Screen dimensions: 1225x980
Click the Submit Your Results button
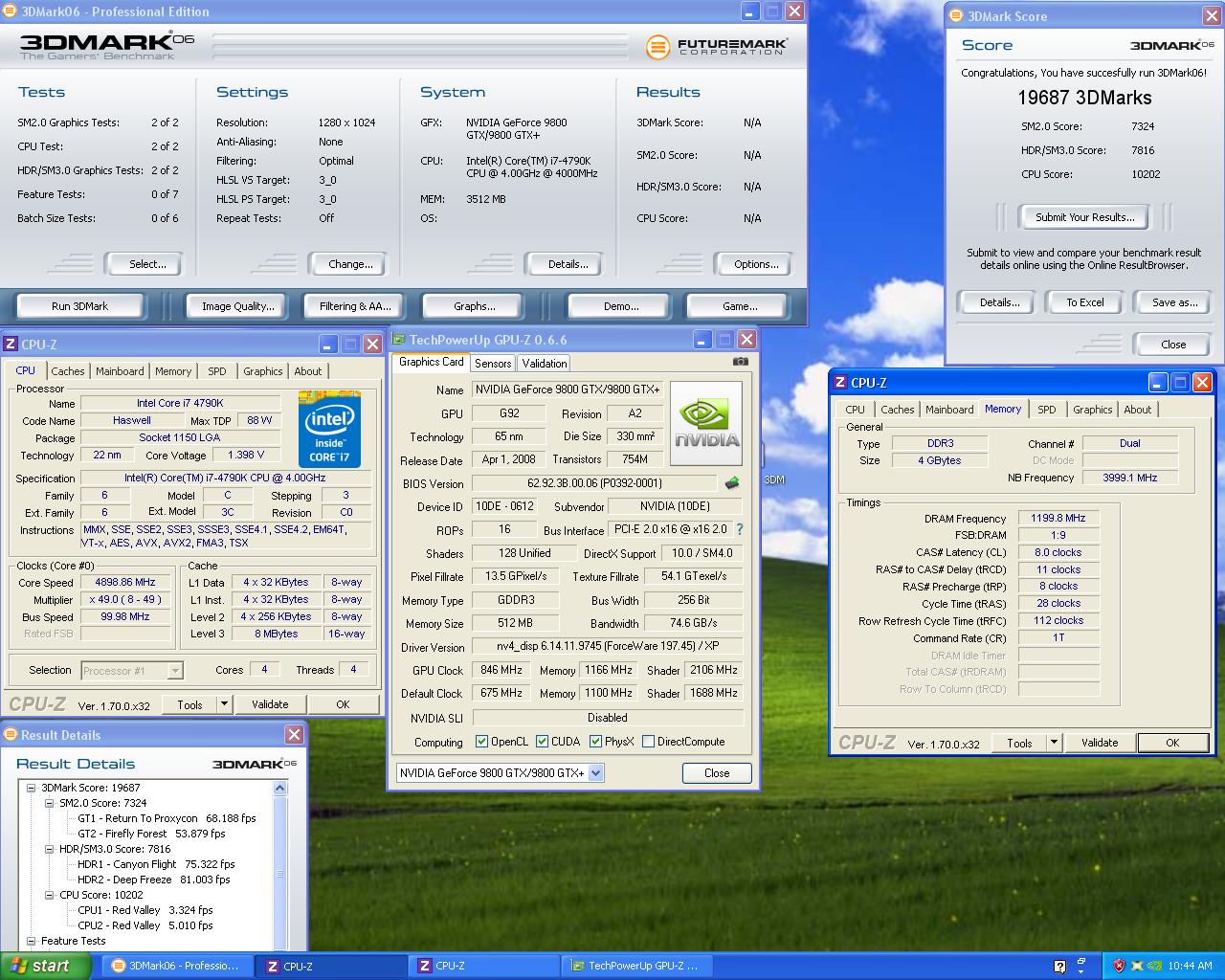click(x=1085, y=217)
